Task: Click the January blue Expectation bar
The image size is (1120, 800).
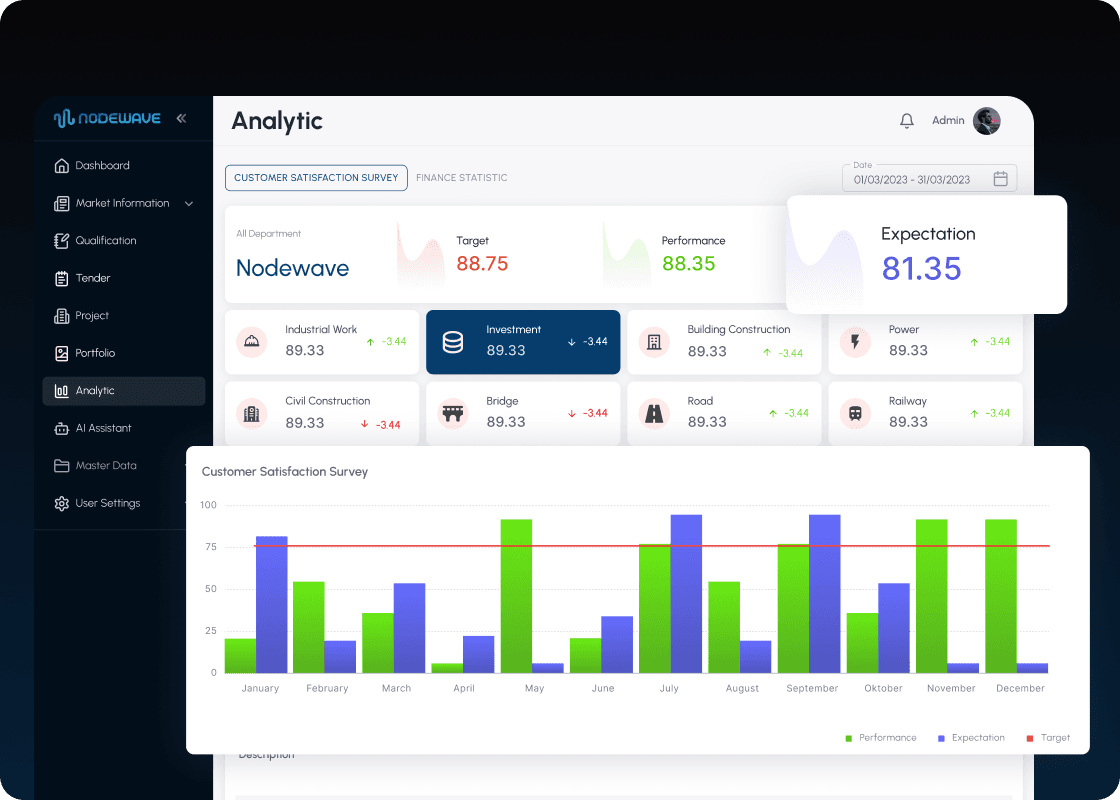Action: 271,604
